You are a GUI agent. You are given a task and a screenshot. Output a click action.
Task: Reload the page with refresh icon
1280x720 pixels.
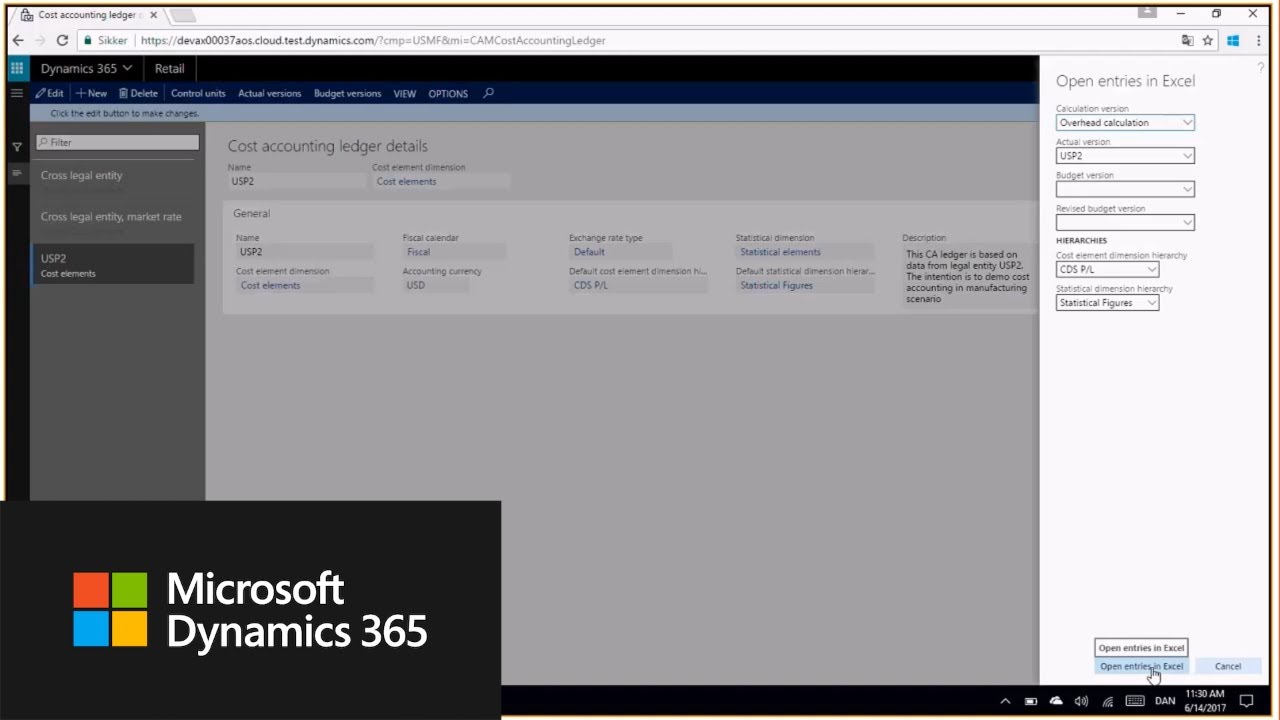pyautogui.click(x=62, y=40)
